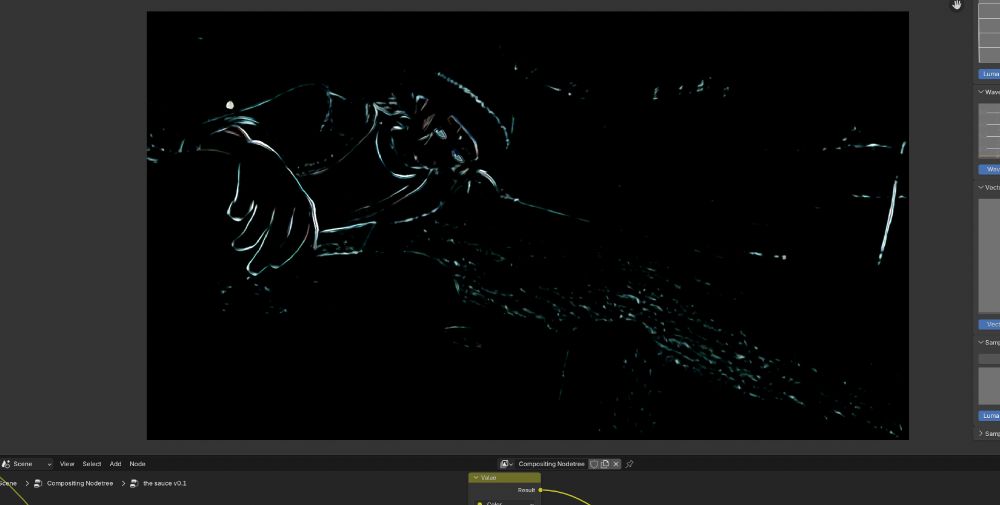Open the View menu in node editor
1000x505 pixels.
(x=67, y=464)
